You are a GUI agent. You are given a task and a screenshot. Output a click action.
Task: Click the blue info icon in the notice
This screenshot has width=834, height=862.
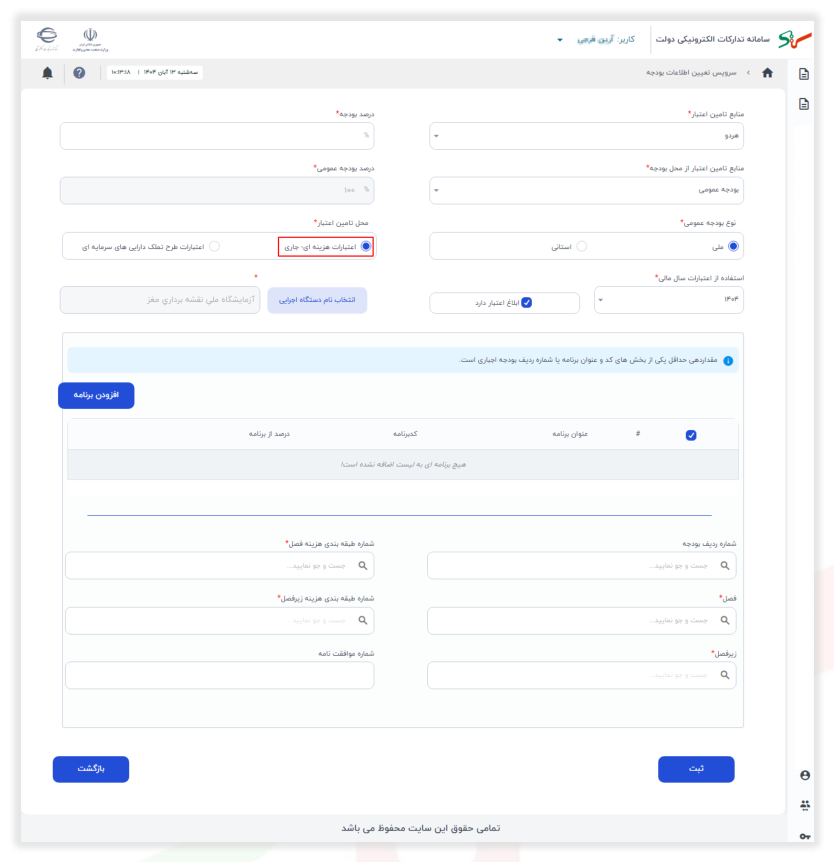click(x=728, y=361)
